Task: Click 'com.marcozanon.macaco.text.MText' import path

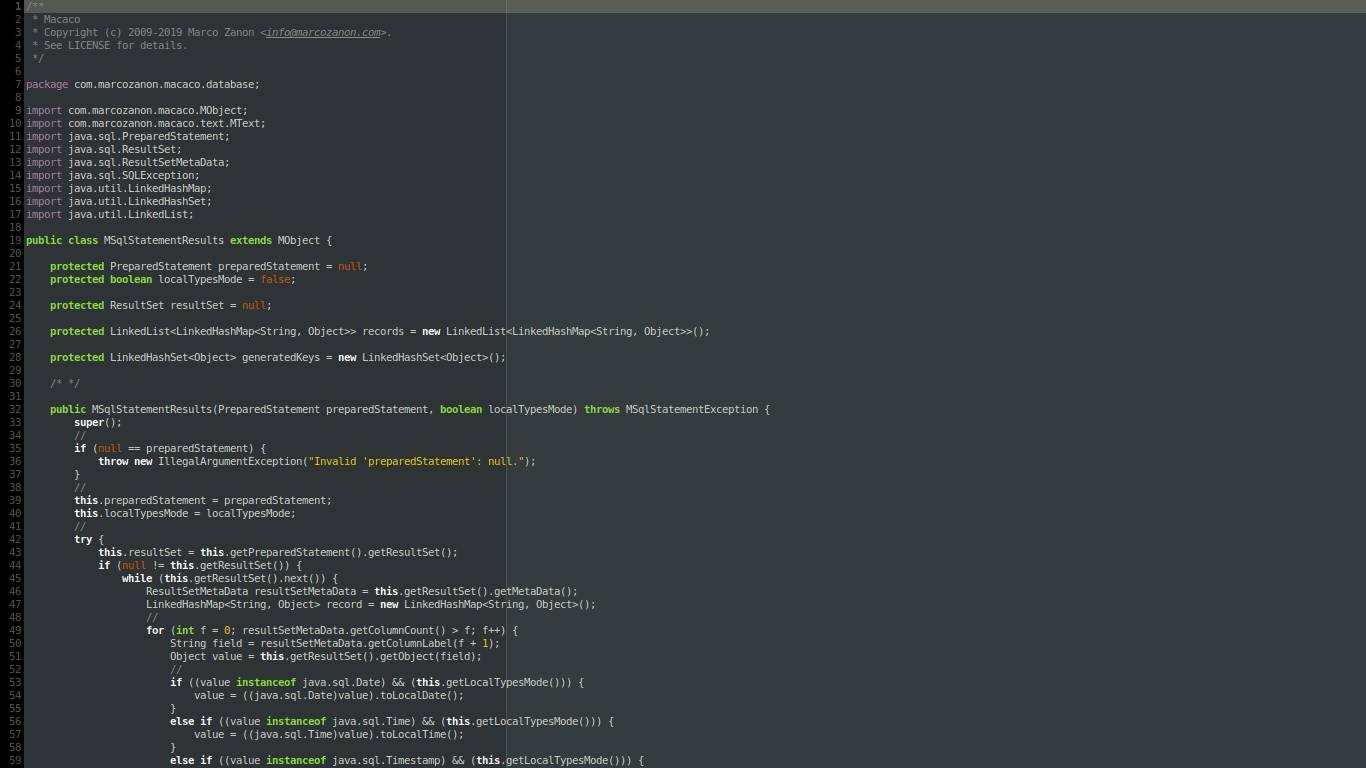Action: pos(164,123)
